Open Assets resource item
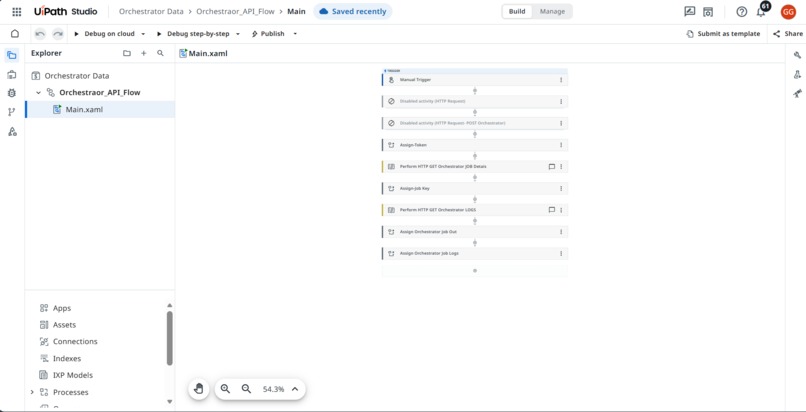The height and width of the screenshot is (412, 806). (x=64, y=325)
